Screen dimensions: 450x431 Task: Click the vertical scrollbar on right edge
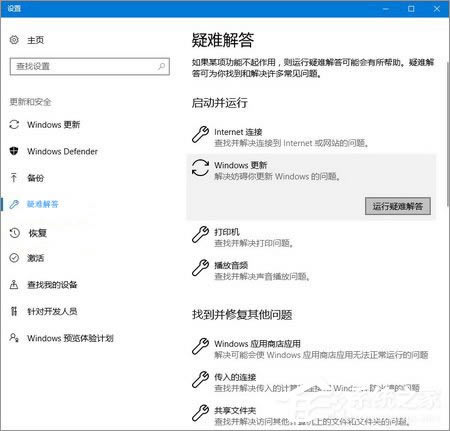[448, 133]
